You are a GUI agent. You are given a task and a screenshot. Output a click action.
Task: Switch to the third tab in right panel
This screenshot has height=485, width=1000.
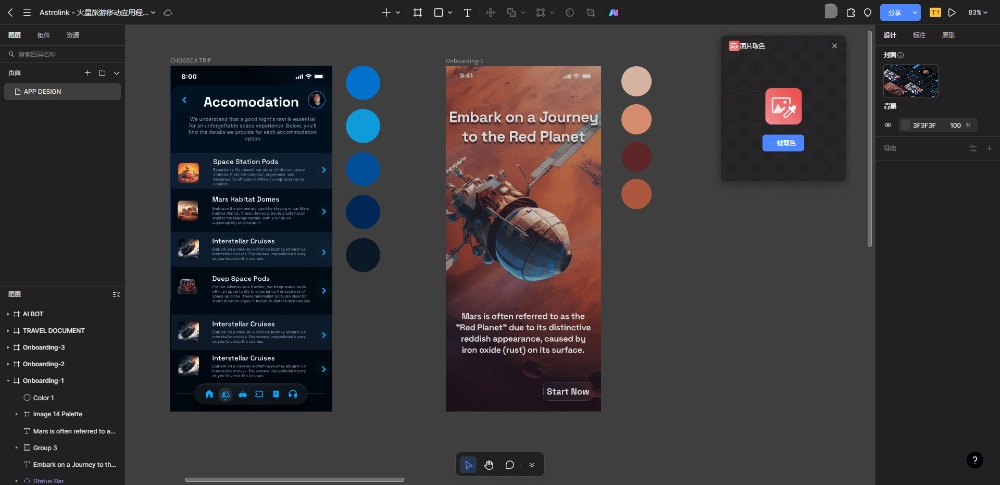point(947,35)
